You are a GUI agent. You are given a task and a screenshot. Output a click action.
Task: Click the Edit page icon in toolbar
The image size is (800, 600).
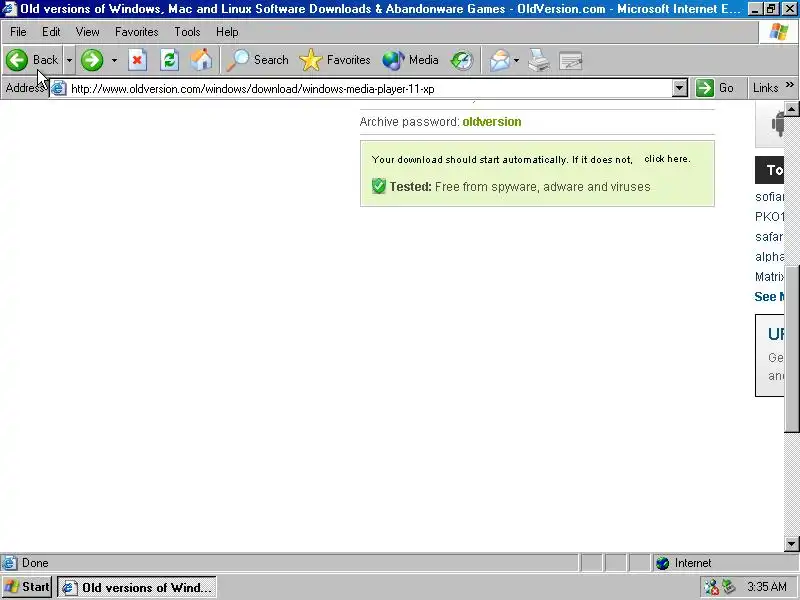pyautogui.click(x=570, y=60)
